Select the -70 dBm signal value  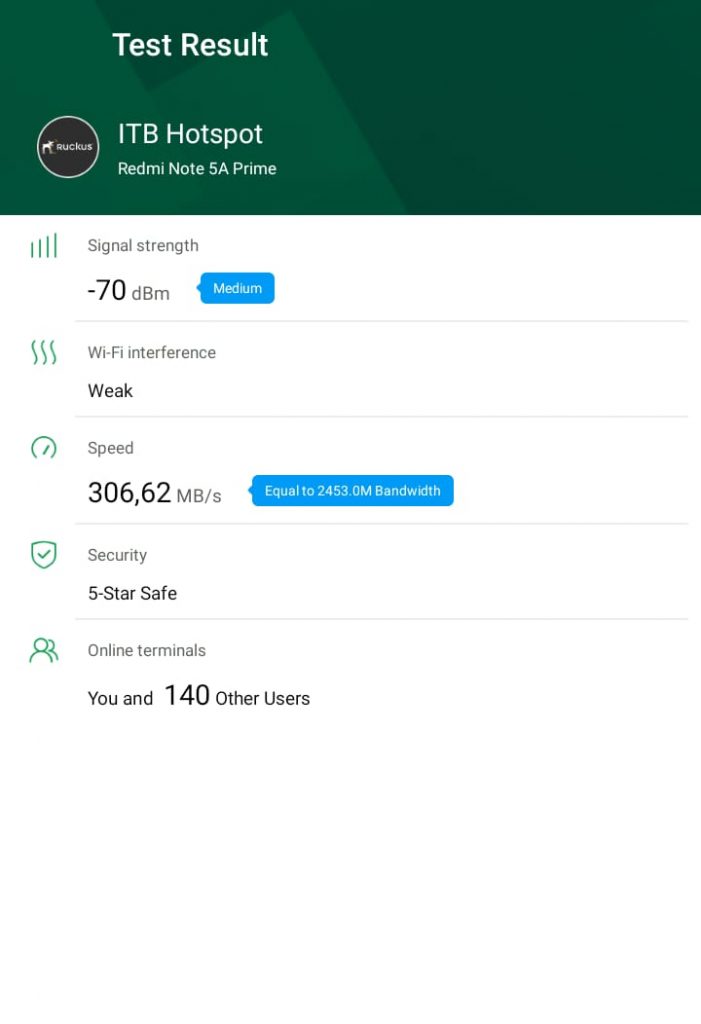click(128, 291)
